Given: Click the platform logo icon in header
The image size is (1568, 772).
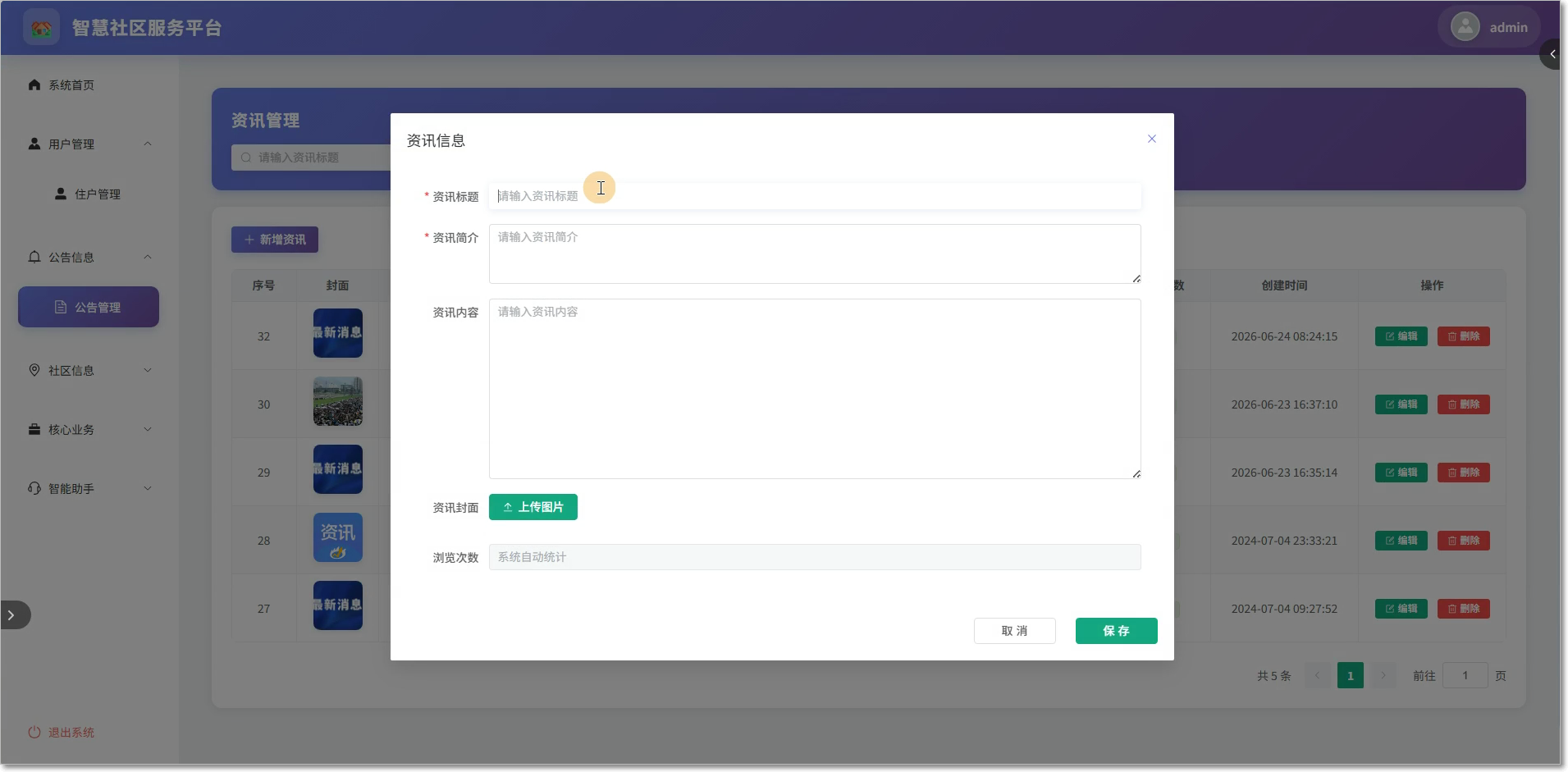Looking at the screenshot, I should (x=41, y=28).
